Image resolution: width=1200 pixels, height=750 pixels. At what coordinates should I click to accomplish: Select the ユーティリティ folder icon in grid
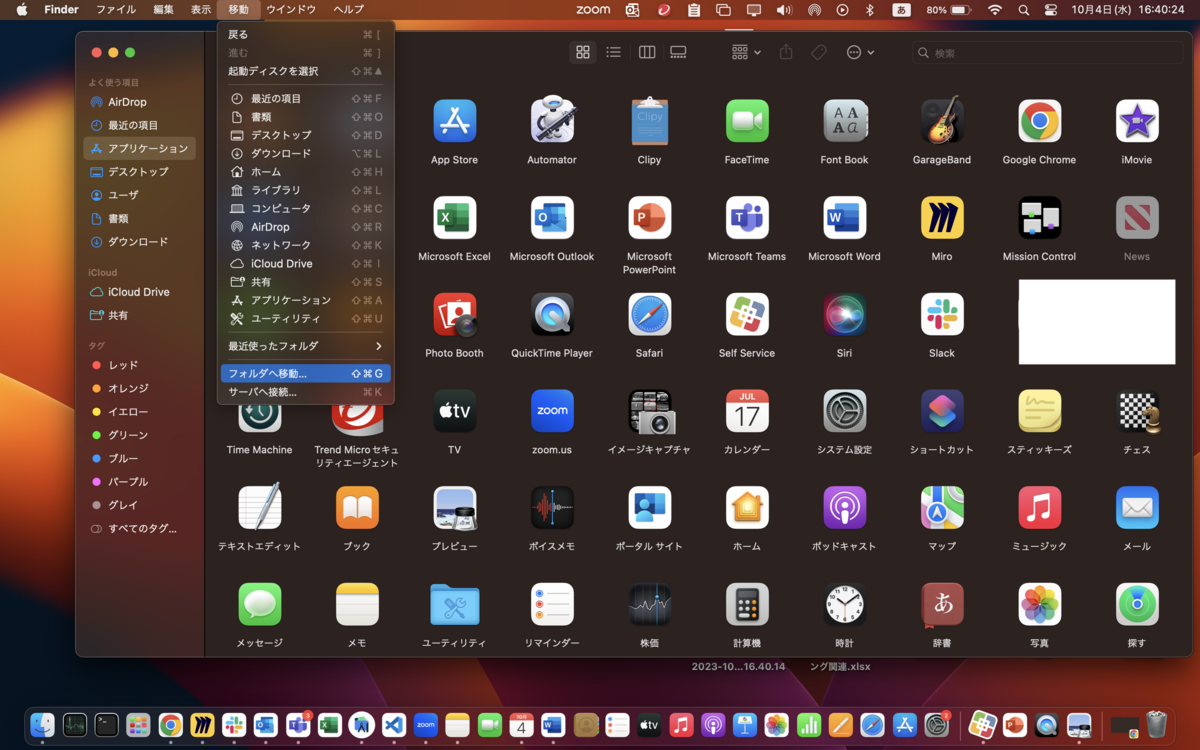(454, 605)
